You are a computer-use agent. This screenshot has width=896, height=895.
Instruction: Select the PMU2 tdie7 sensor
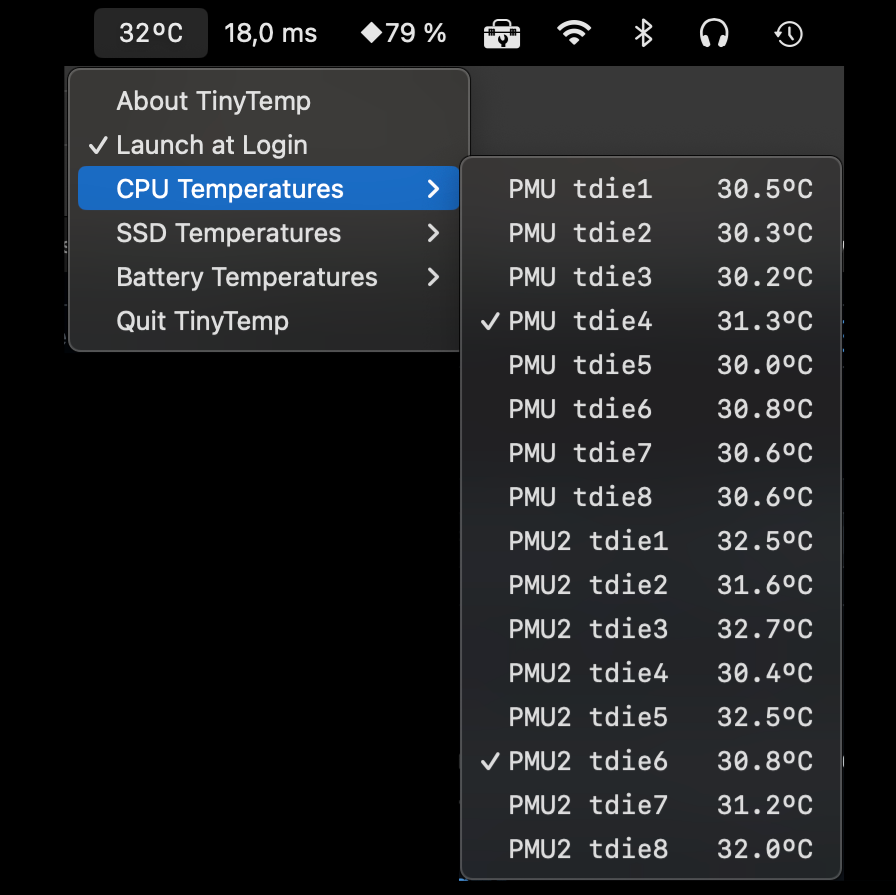[x=651, y=805]
